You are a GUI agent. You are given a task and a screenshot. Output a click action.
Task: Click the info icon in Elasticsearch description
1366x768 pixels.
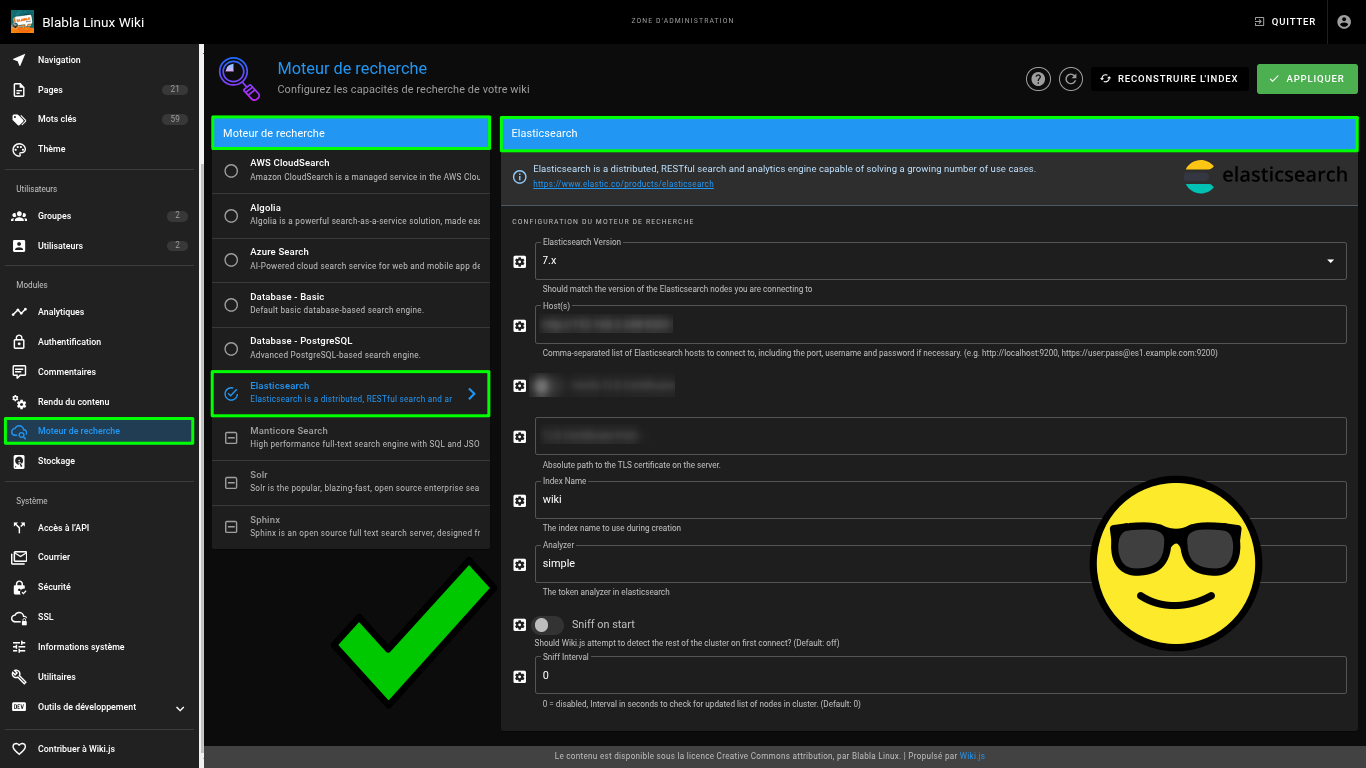[x=519, y=177]
